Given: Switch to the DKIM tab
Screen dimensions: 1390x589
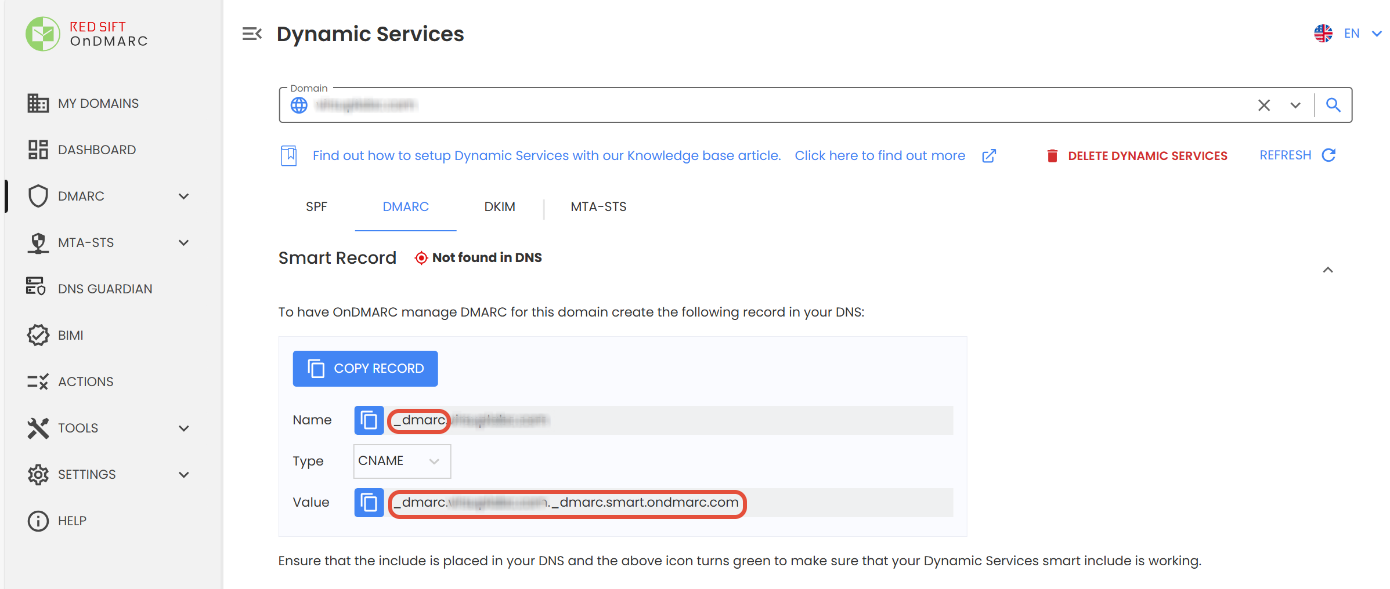Looking at the screenshot, I should click(500, 207).
